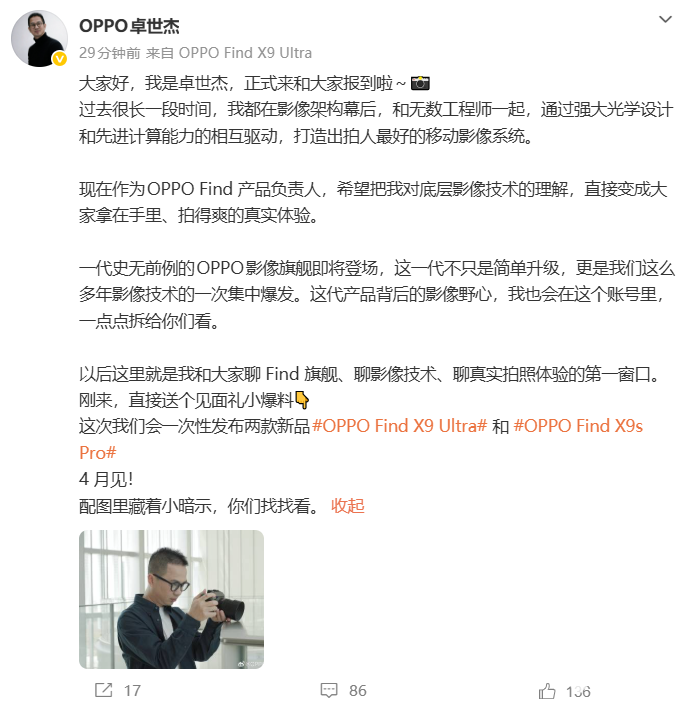Click the yellow verified badge
685x707 pixels.
(60, 59)
